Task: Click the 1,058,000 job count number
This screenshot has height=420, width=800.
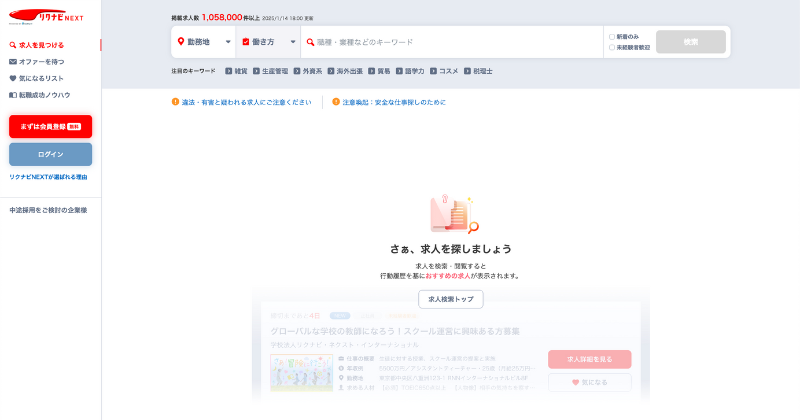Action: pyautogui.click(x=222, y=17)
